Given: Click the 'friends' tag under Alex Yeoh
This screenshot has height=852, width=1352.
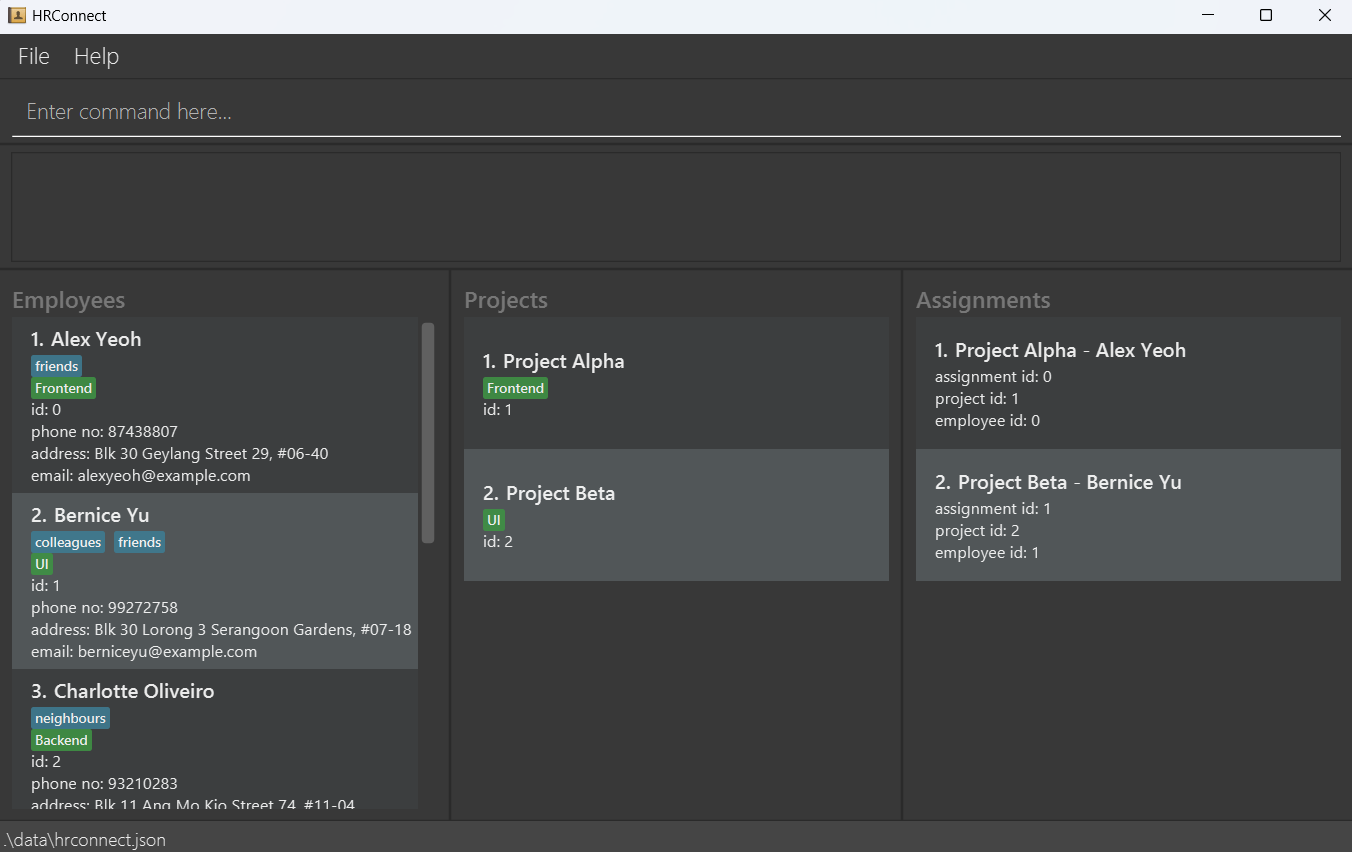Looking at the screenshot, I should [57, 366].
